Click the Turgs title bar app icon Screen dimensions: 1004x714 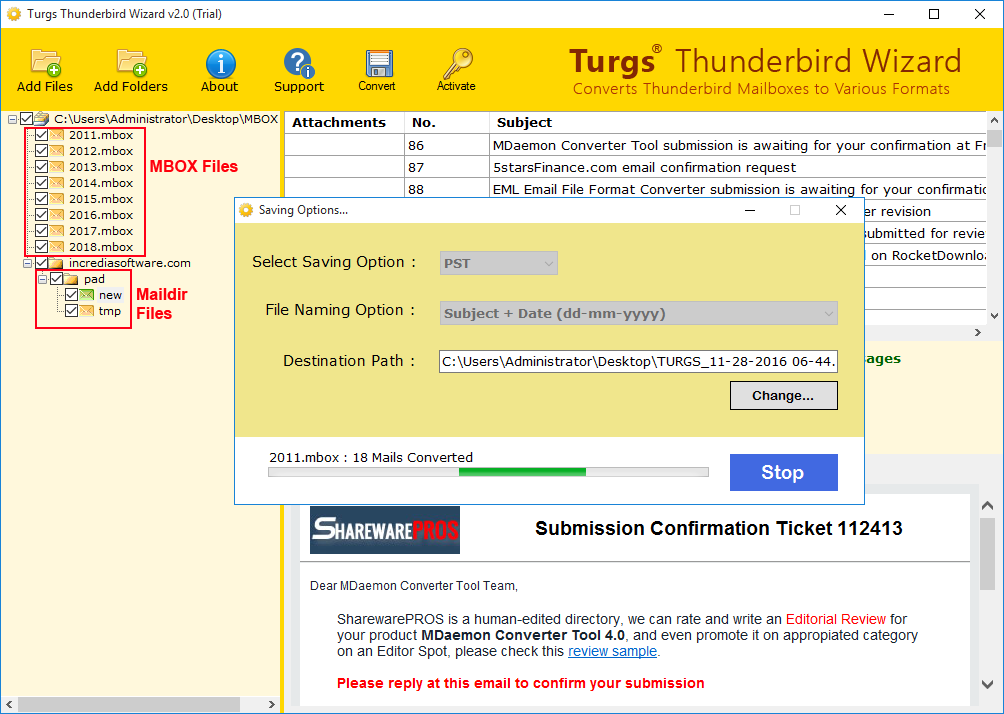coord(13,14)
